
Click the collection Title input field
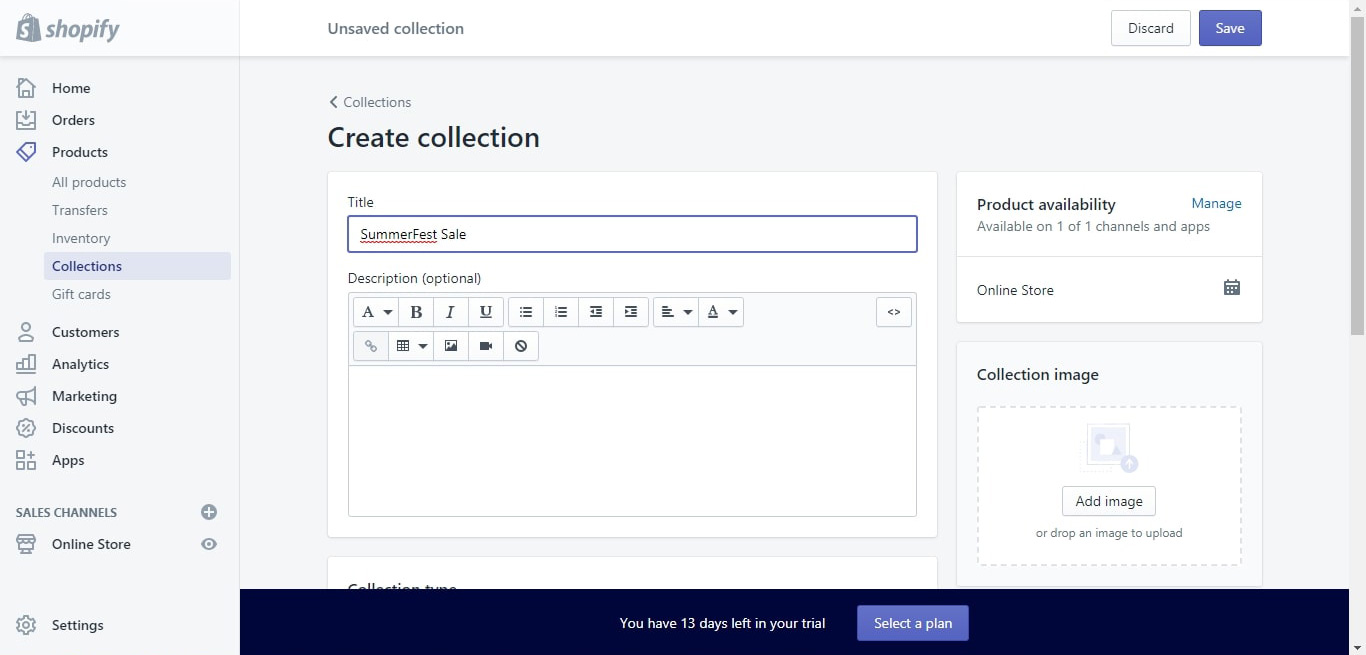click(x=632, y=234)
